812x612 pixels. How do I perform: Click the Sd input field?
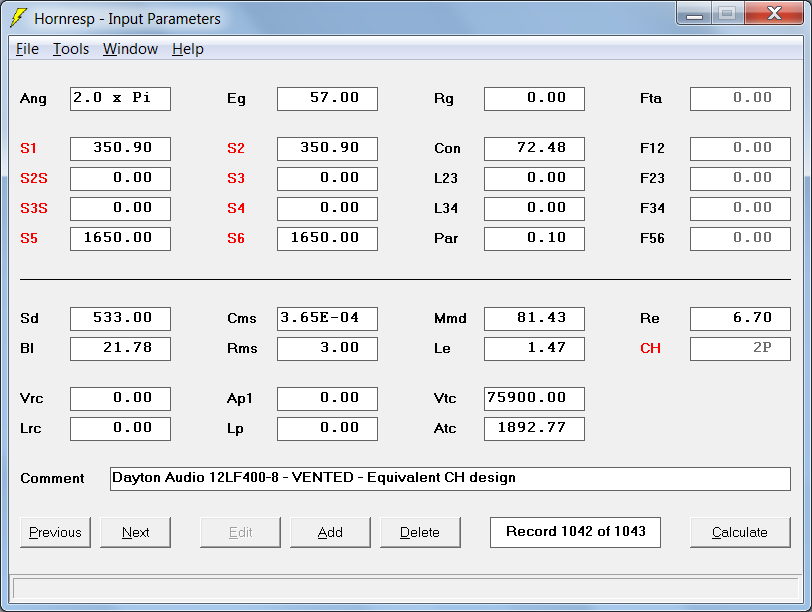point(120,319)
